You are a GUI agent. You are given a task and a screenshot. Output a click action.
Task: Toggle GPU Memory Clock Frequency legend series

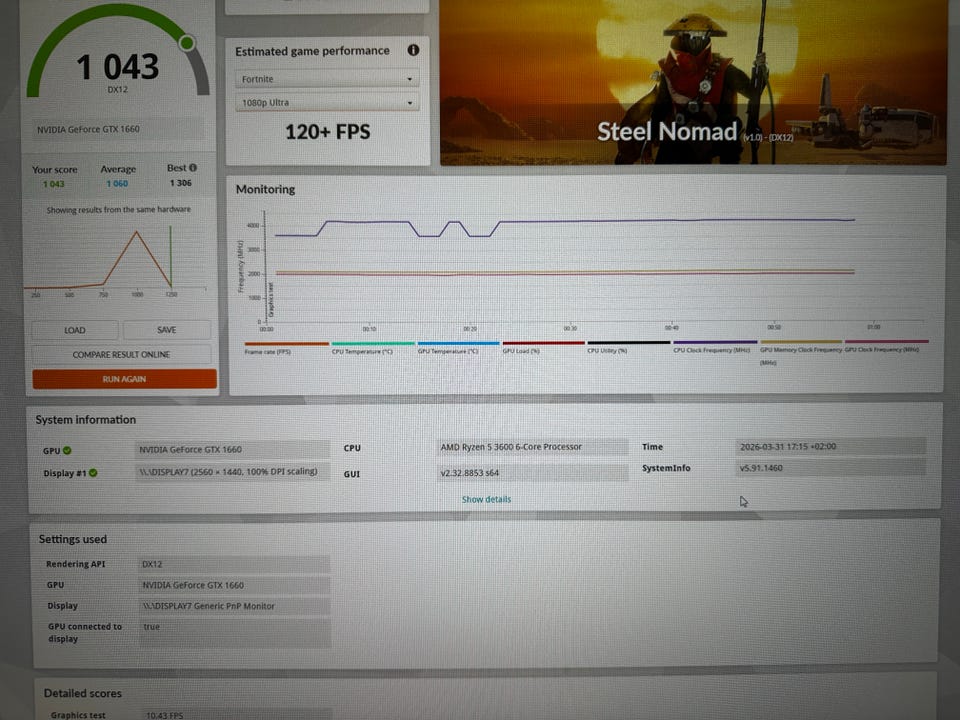(x=801, y=352)
